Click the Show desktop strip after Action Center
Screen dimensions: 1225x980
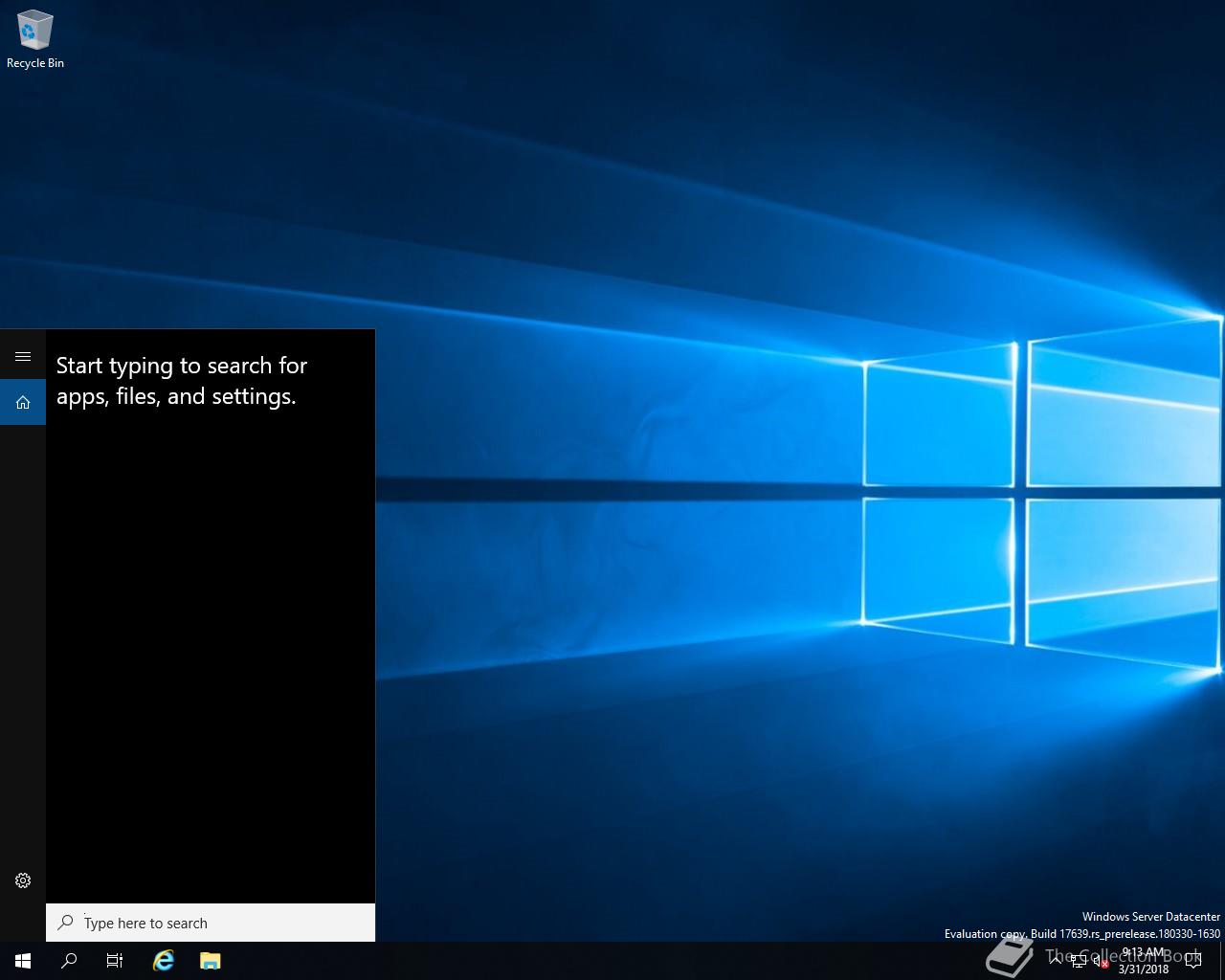click(1222, 961)
